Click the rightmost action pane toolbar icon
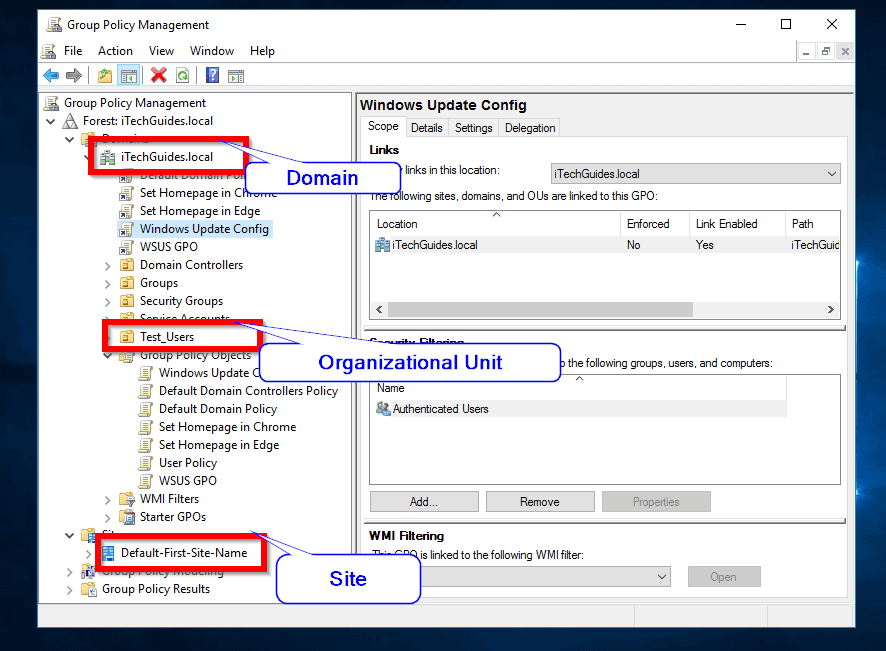Screen dimensions: 886x651 tap(236, 75)
